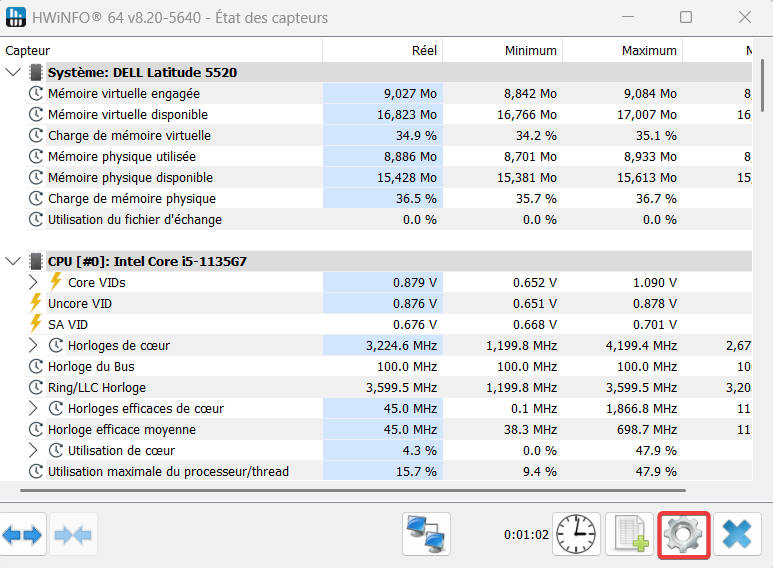
Task: Click the Réel column header
Action: click(x=383, y=50)
